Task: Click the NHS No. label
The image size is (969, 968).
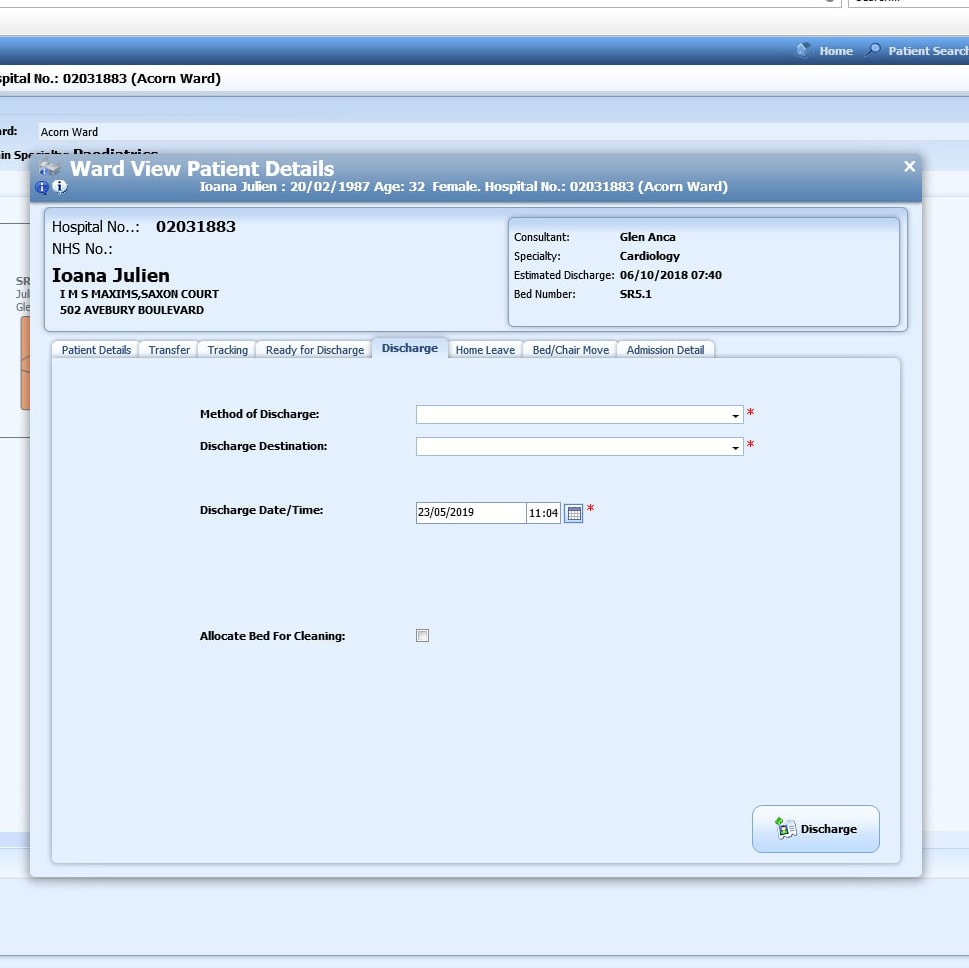Action: click(82, 249)
